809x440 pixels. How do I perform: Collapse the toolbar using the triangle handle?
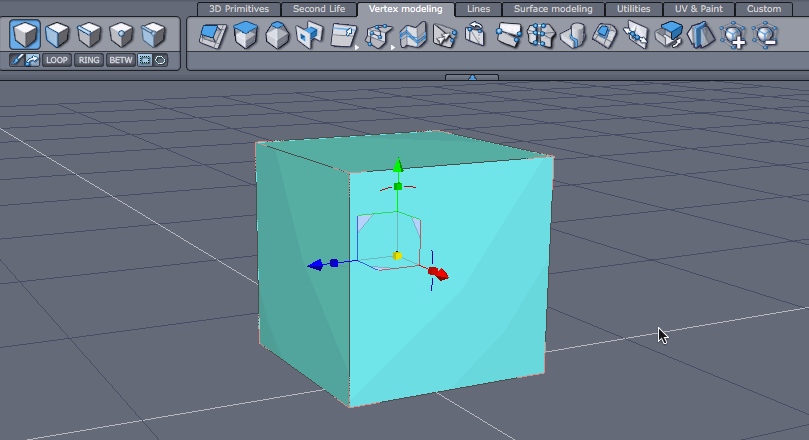(472, 77)
